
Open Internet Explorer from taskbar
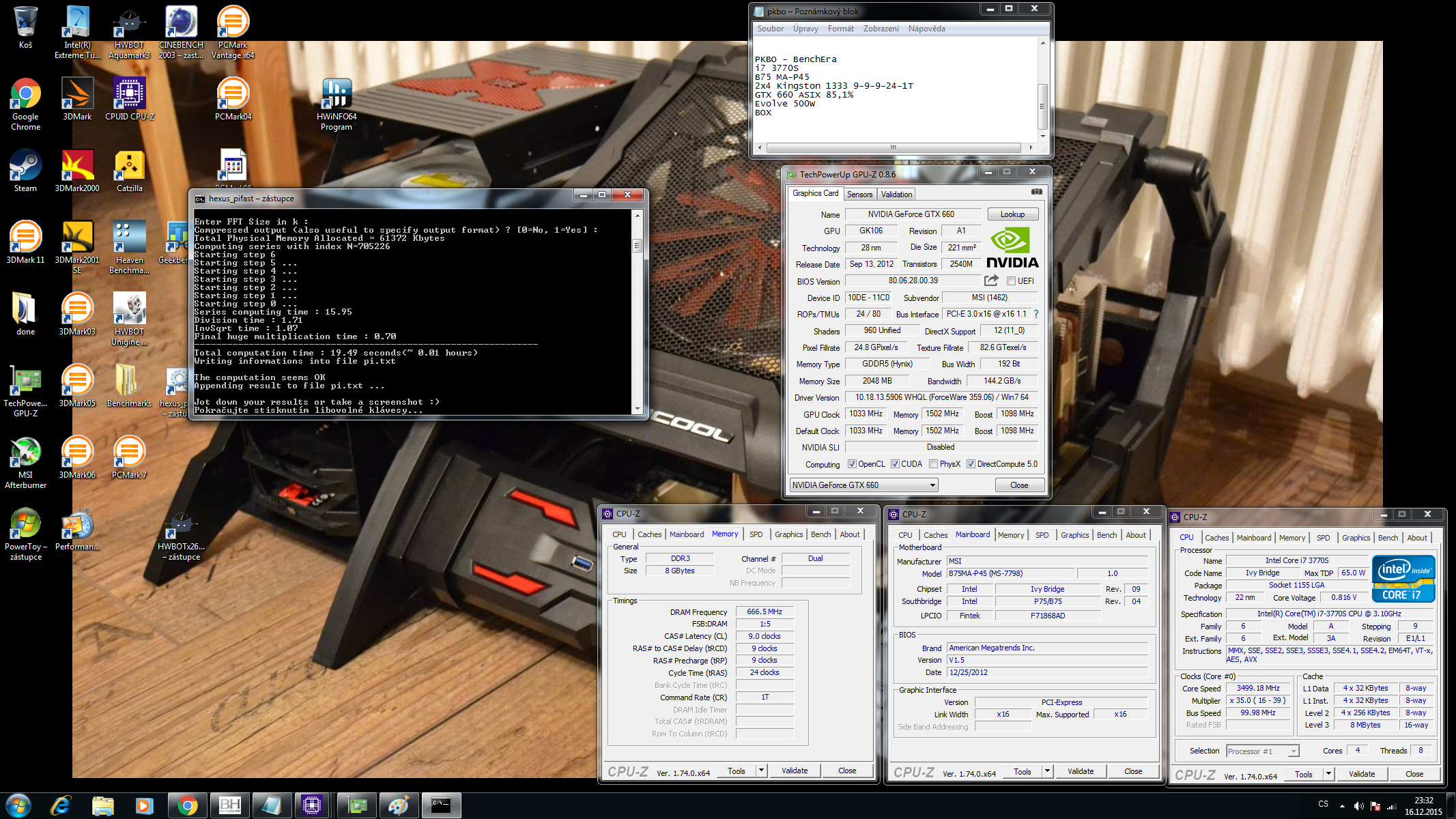[61, 805]
